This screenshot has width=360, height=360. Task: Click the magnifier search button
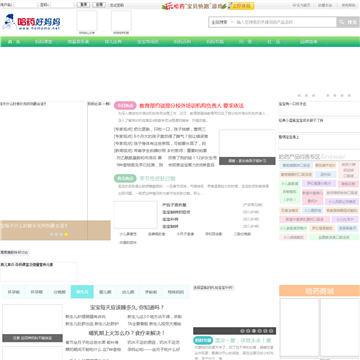click(x=348, y=22)
